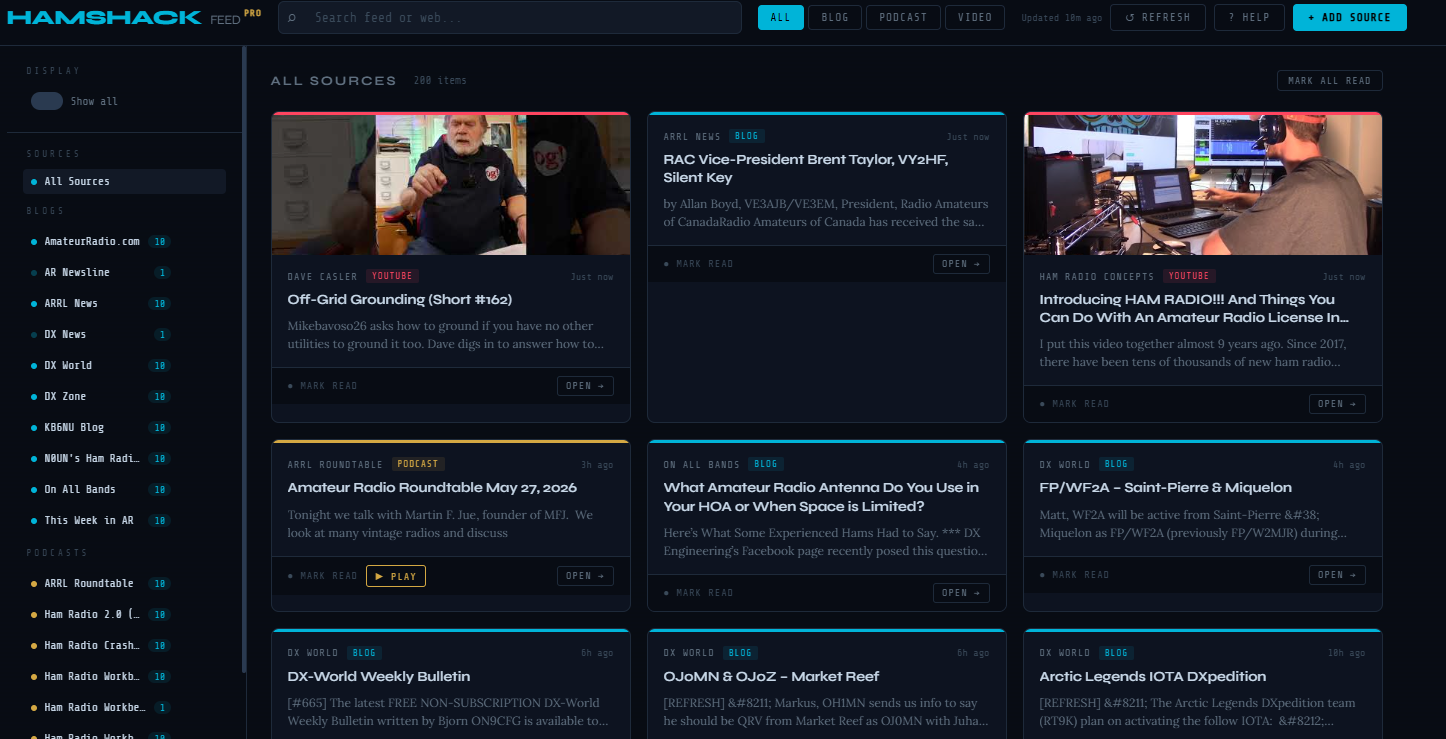Click PODCAST tag on ARRL Roundtable card
Viewport: 1446px width, 739px height.
[x=419, y=464]
